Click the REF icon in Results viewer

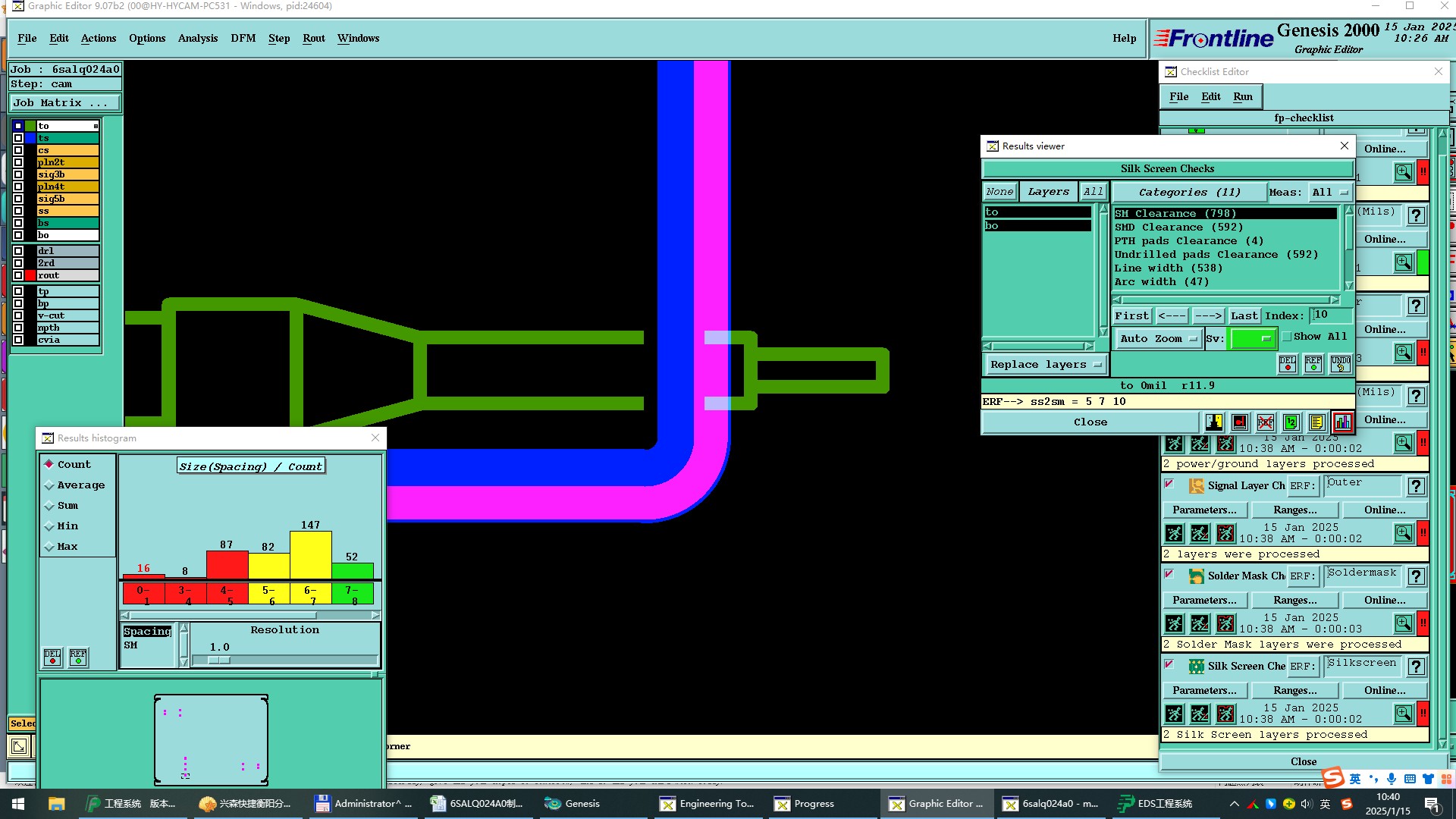(x=1313, y=364)
